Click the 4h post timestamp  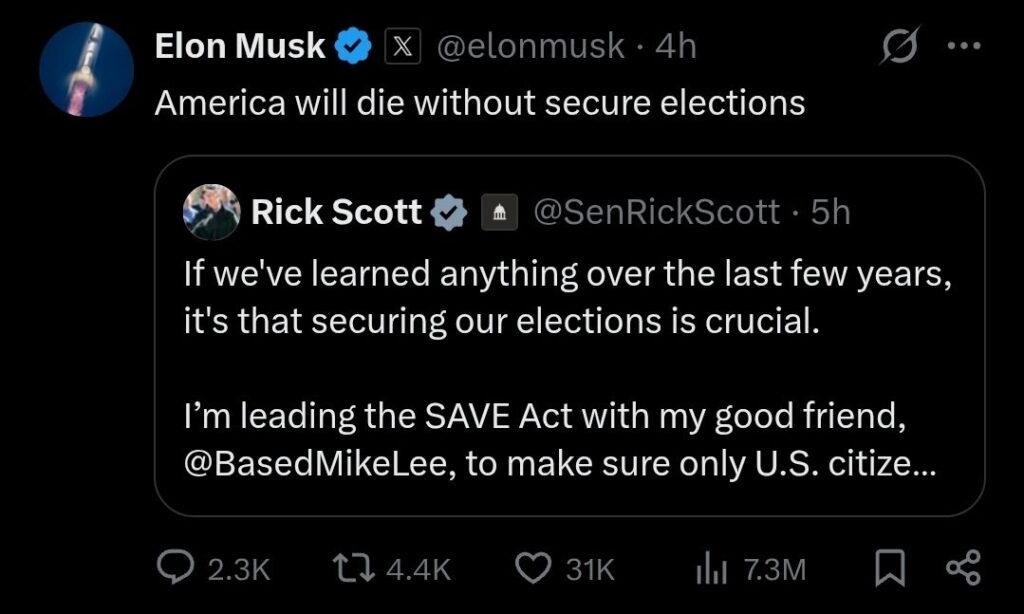coord(675,46)
